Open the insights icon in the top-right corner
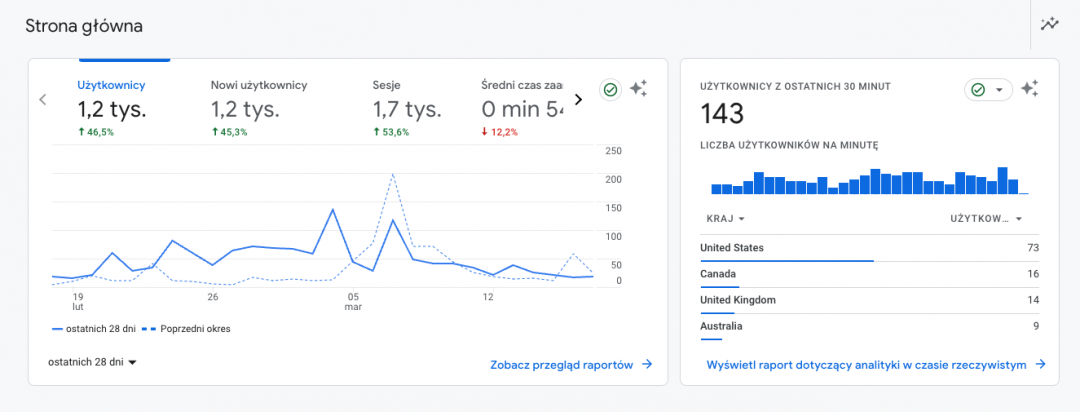Image resolution: width=1080 pixels, height=412 pixels. point(1049,25)
